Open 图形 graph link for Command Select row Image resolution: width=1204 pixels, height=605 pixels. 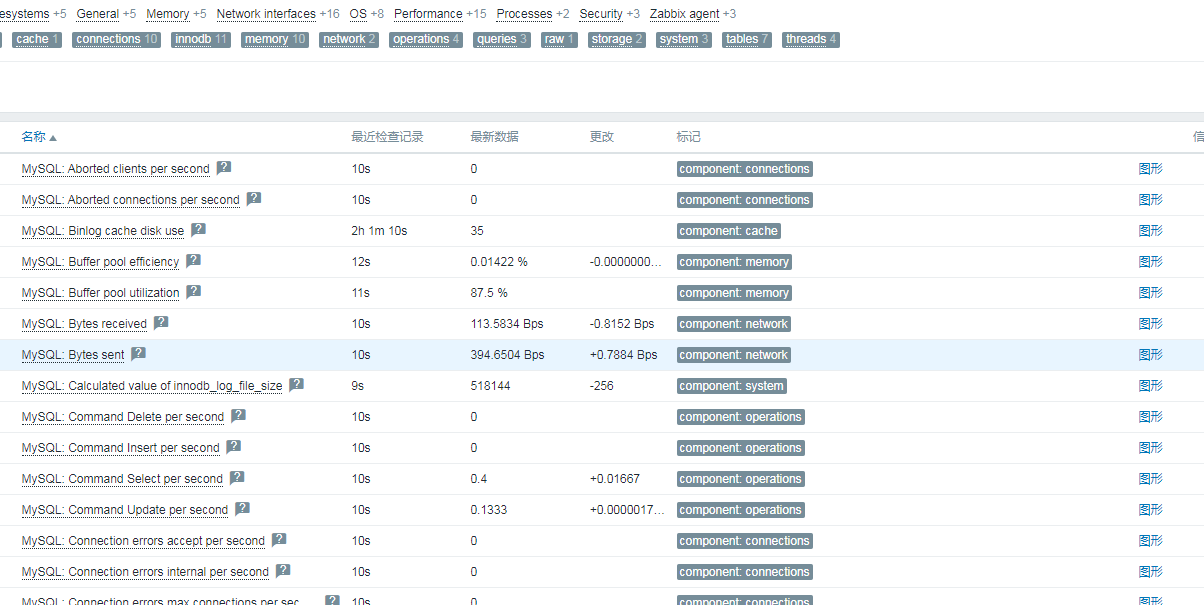click(x=1150, y=479)
